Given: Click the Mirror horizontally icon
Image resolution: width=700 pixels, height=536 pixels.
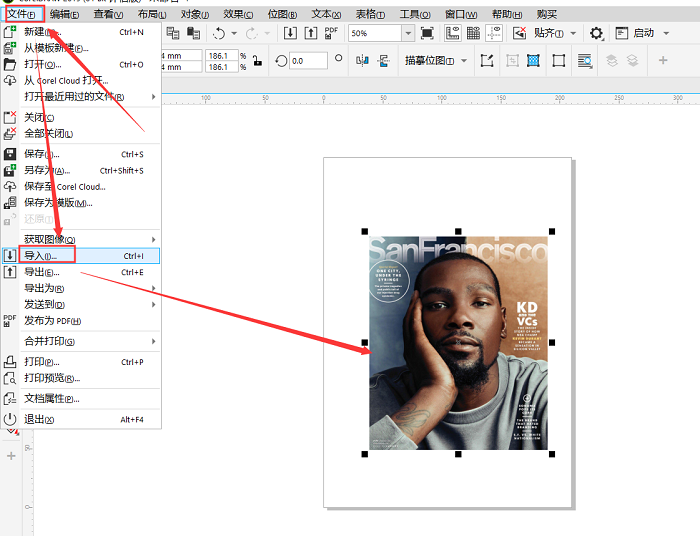Looking at the screenshot, I should pos(362,61).
